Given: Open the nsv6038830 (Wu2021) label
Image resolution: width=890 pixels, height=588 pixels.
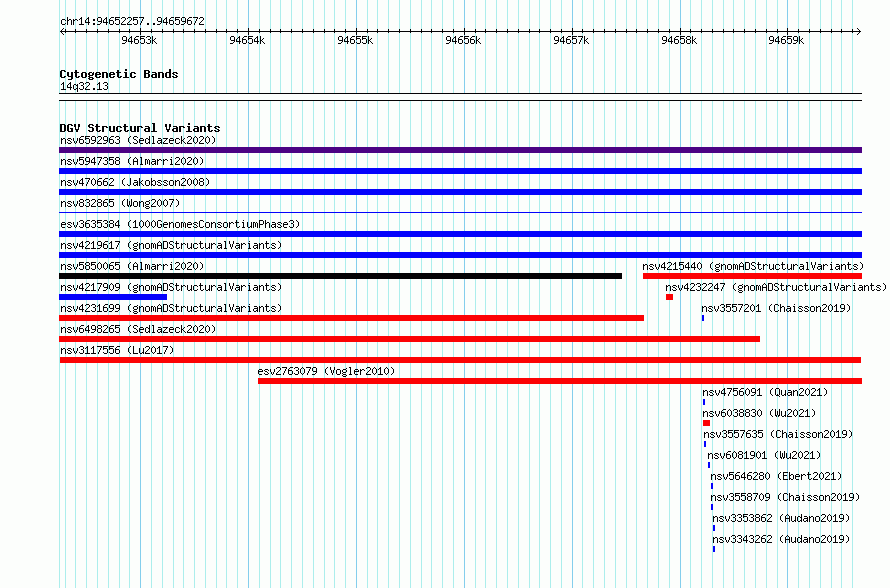Looking at the screenshot, I should click(x=759, y=413).
